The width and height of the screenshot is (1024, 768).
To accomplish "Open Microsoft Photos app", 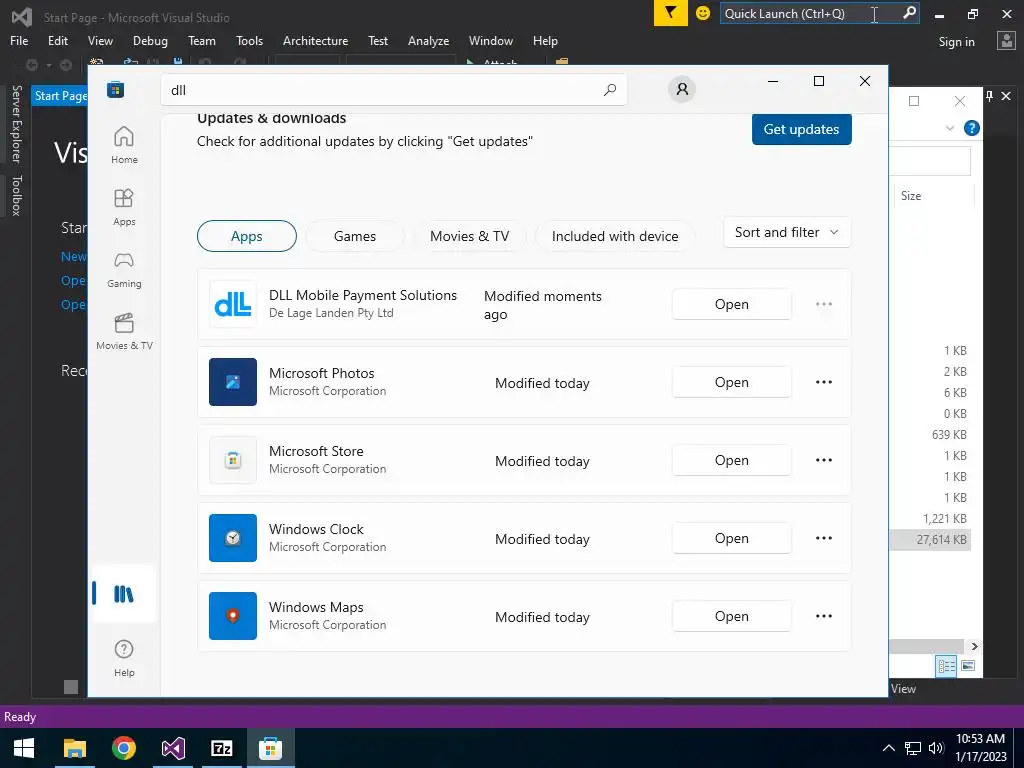I will coord(731,382).
